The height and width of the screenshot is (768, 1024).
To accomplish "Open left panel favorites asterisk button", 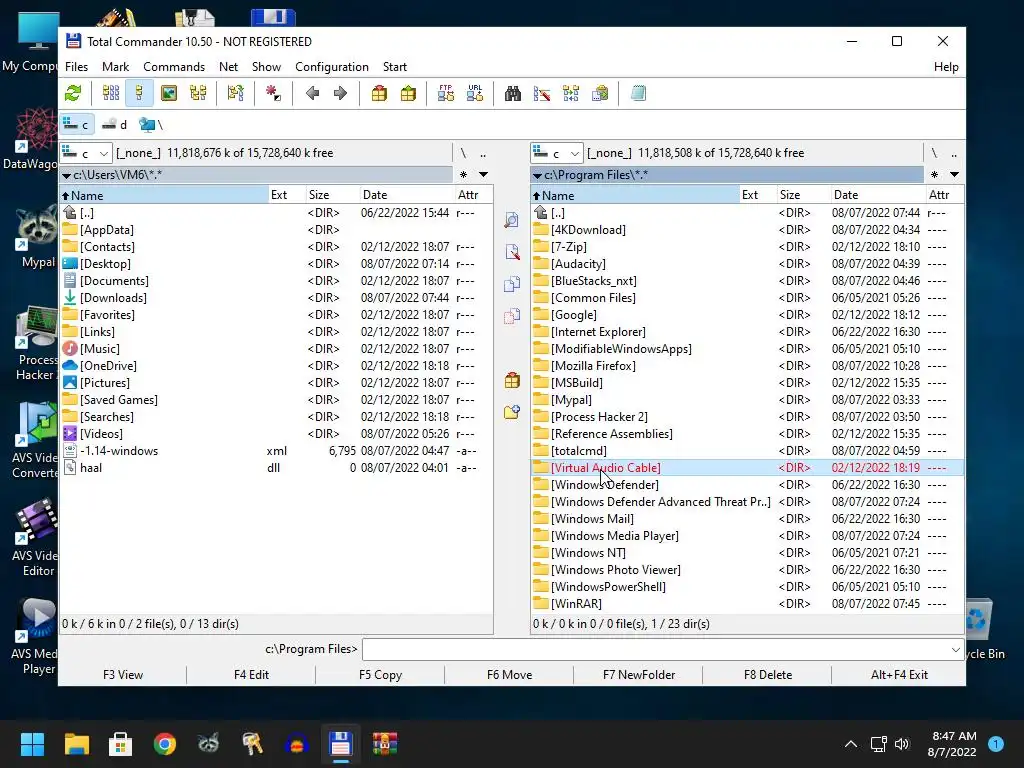I will click(463, 174).
